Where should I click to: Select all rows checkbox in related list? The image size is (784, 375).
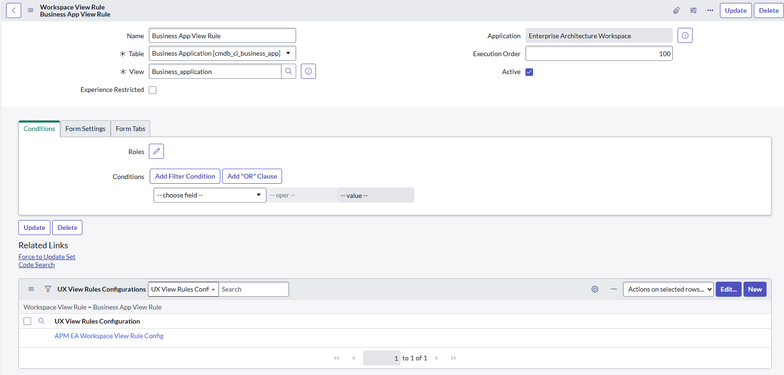click(28, 321)
